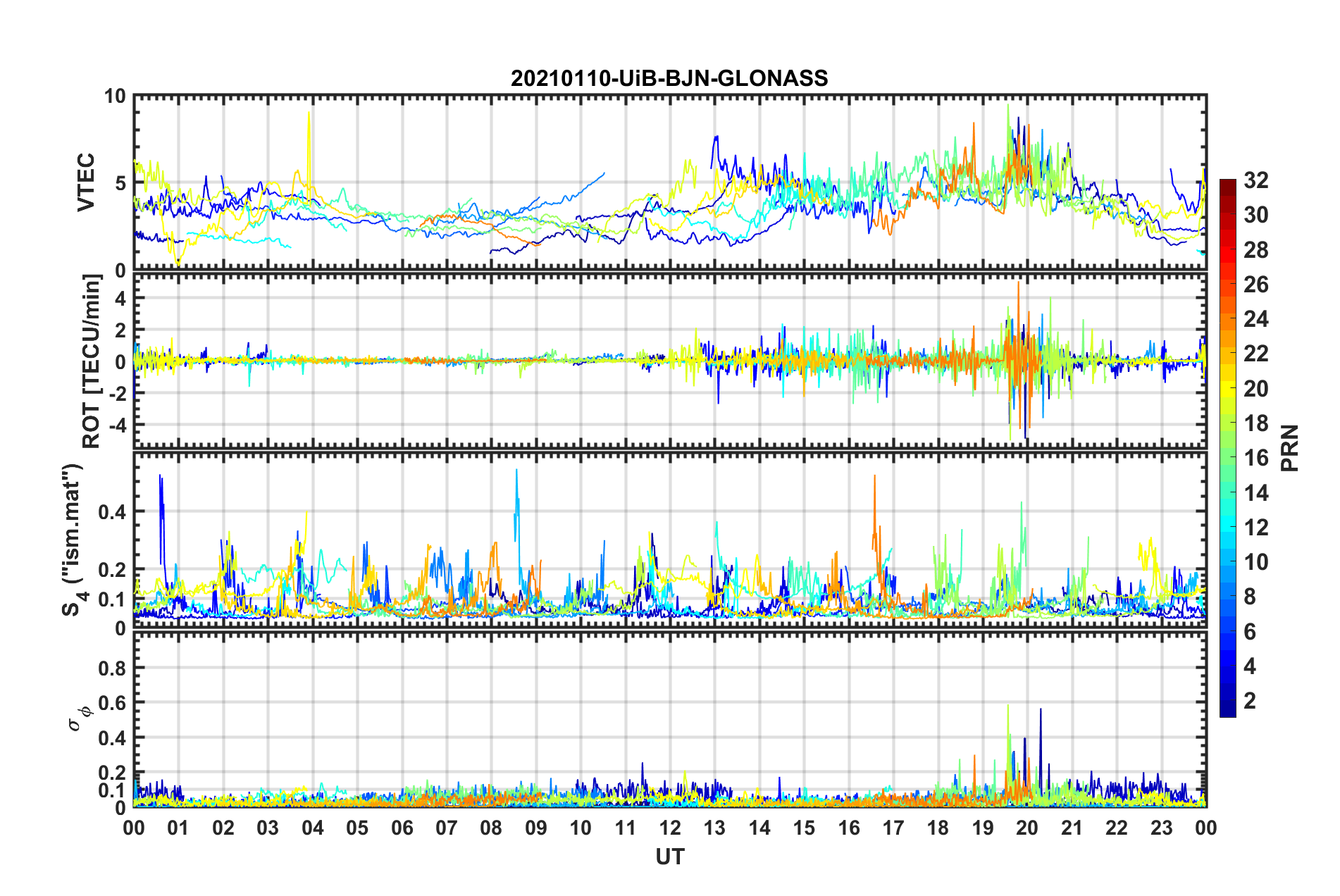This screenshot has height=896, width=1340.
Task: Click sigma phi tick label 0.8
Action: [112, 668]
